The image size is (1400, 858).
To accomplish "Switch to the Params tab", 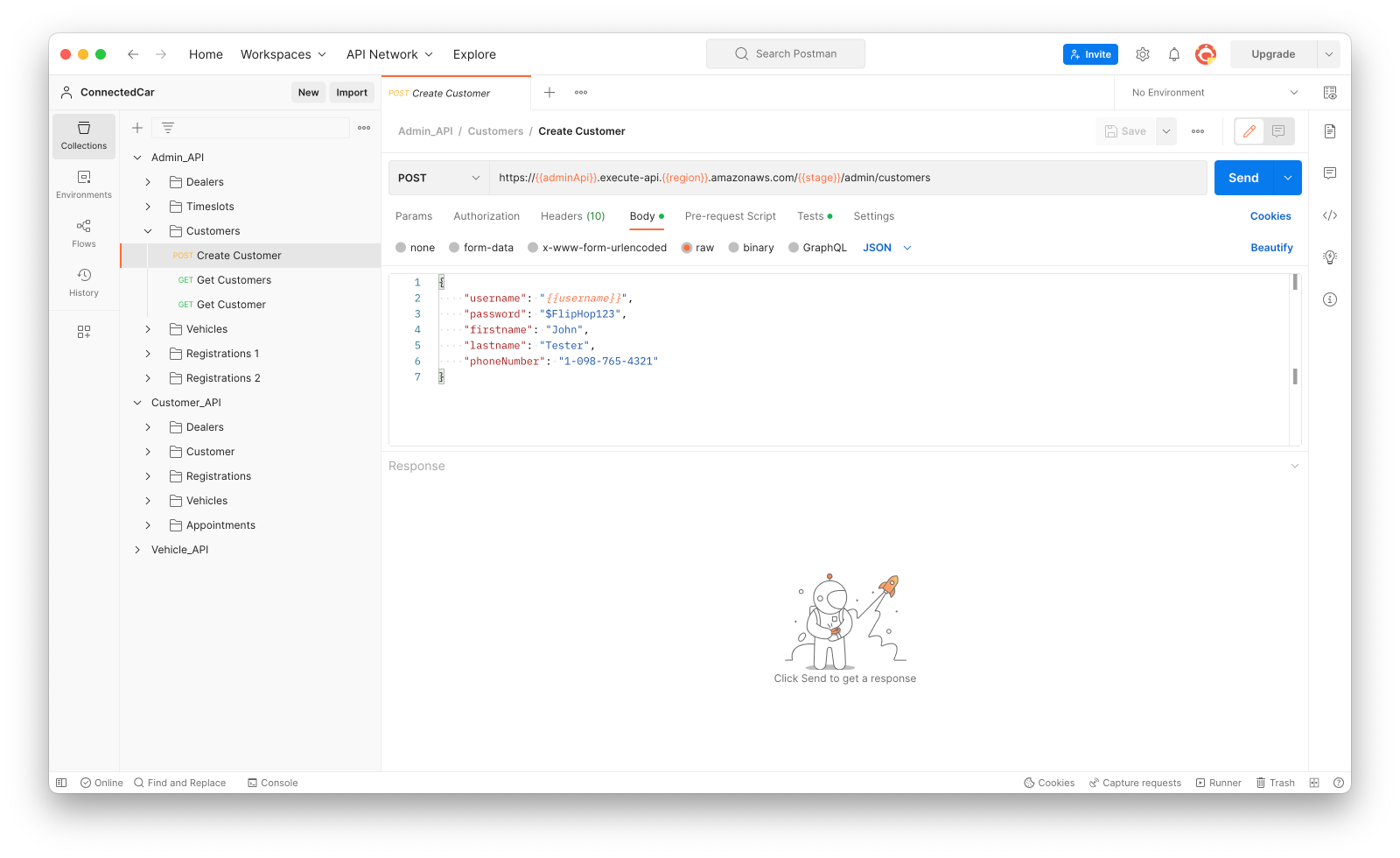I will [414, 216].
